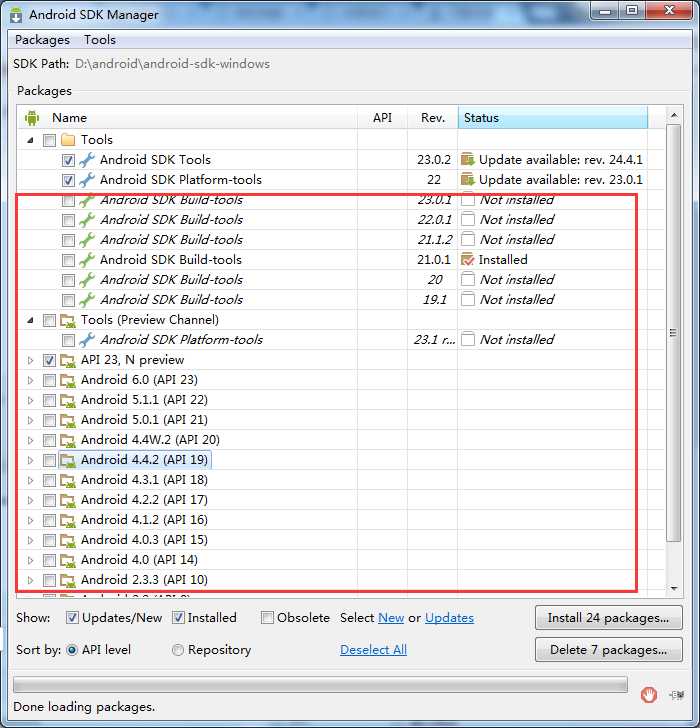The image size is (700, 728).
Task: Click the wrench icon for Android SDK Platform-tools rev 22
Action: [87, 180]
